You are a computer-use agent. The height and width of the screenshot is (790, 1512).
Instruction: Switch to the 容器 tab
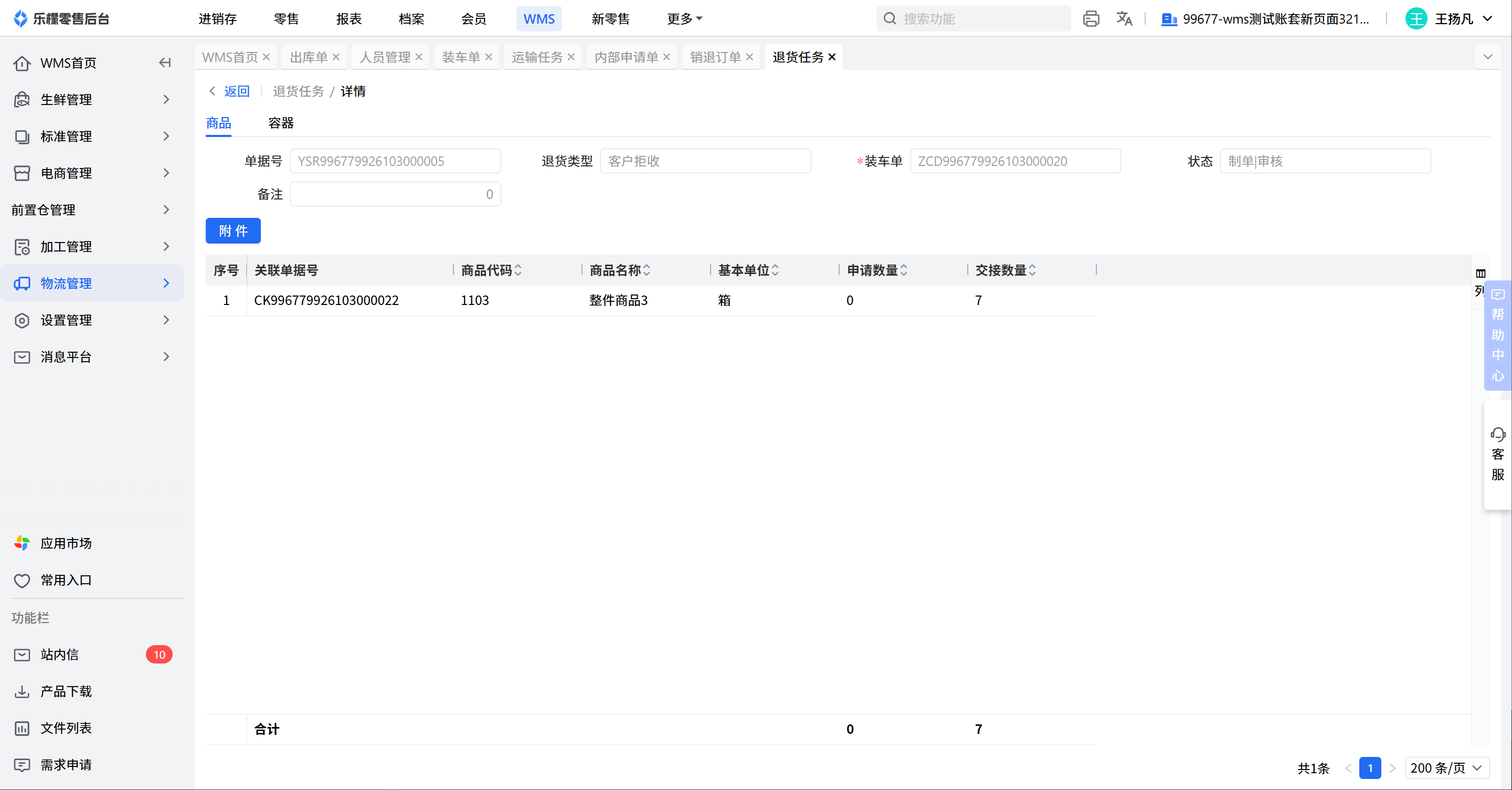point(281,123)
